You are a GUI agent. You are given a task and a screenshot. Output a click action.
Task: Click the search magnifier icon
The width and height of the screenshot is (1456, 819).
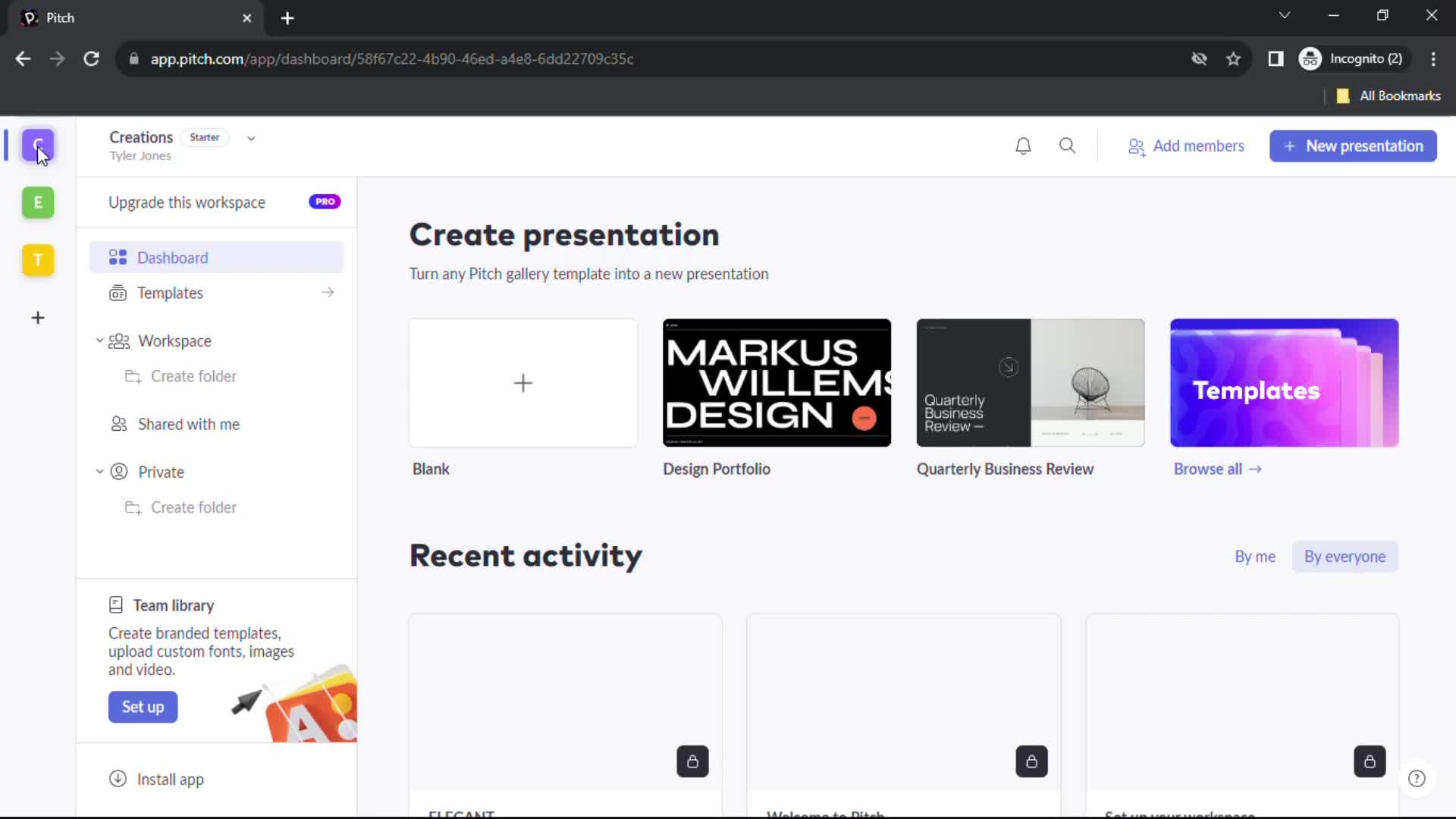(x=1067, y=145)
